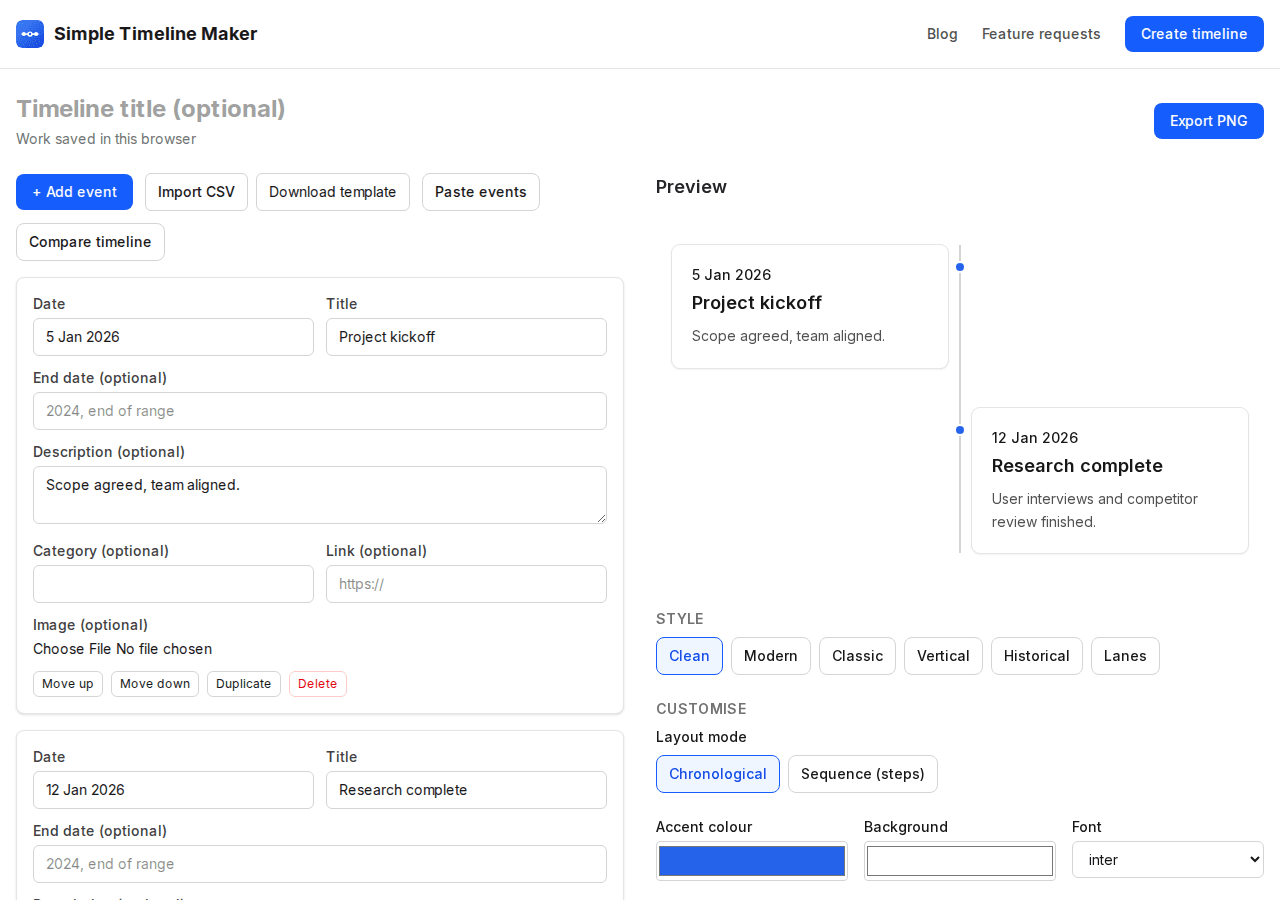Export the timeline as PNG
1280x900 pixels.
(1209, 121)
